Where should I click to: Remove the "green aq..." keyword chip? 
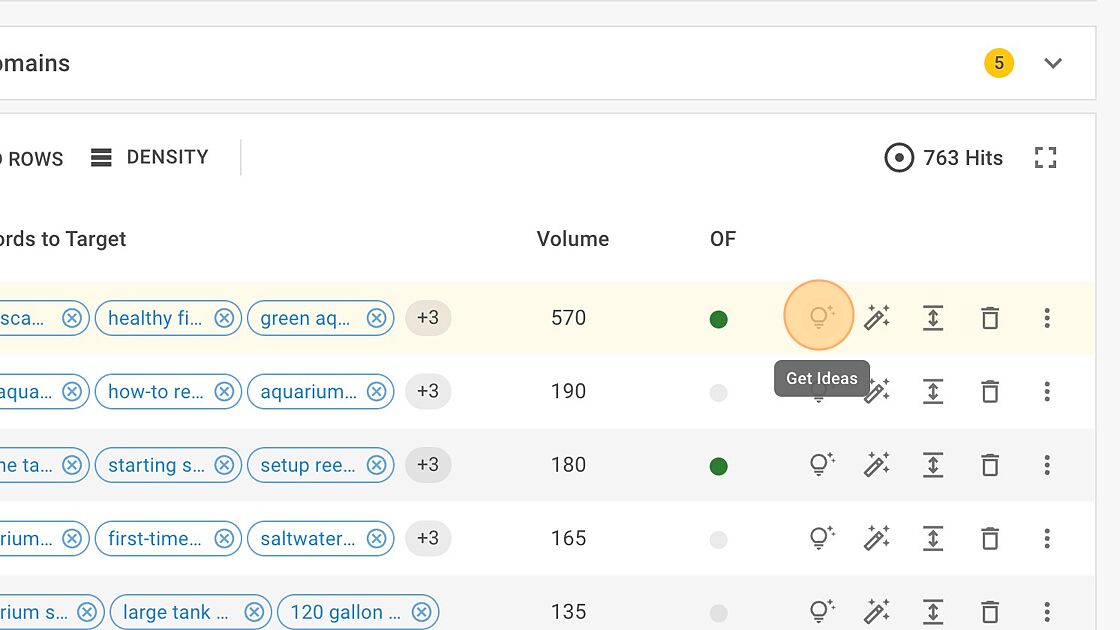[x=376, y=318]
